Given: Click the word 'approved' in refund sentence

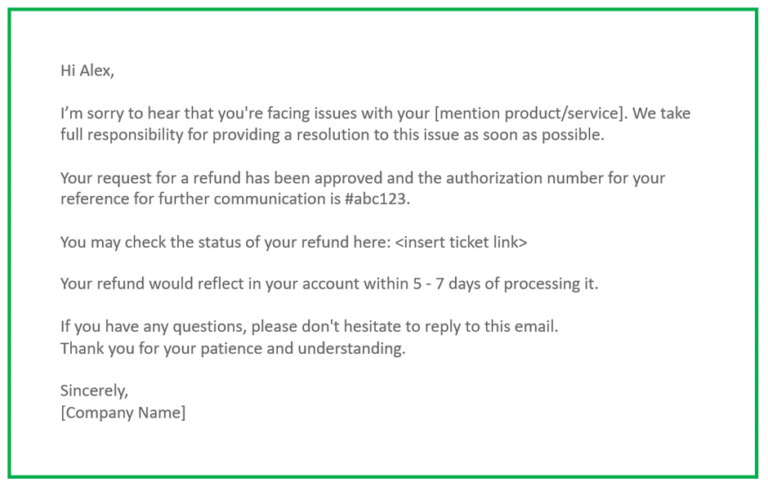Looking at the screenshot, I should [348, 178].
